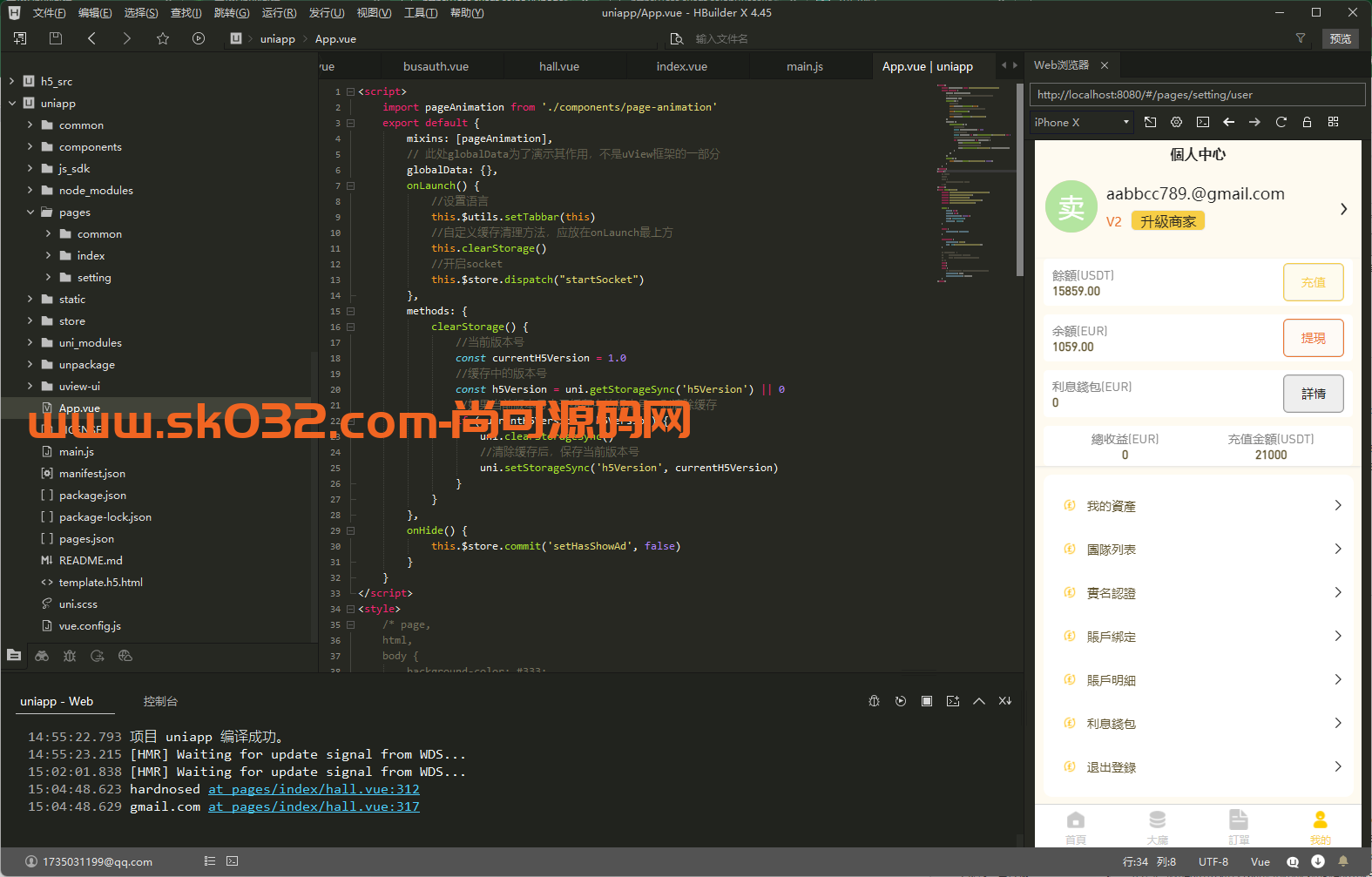This screenshot has height=877, width=1372.
Task: Click the localhost URL address field
Action: click(x=1197, y=95)
